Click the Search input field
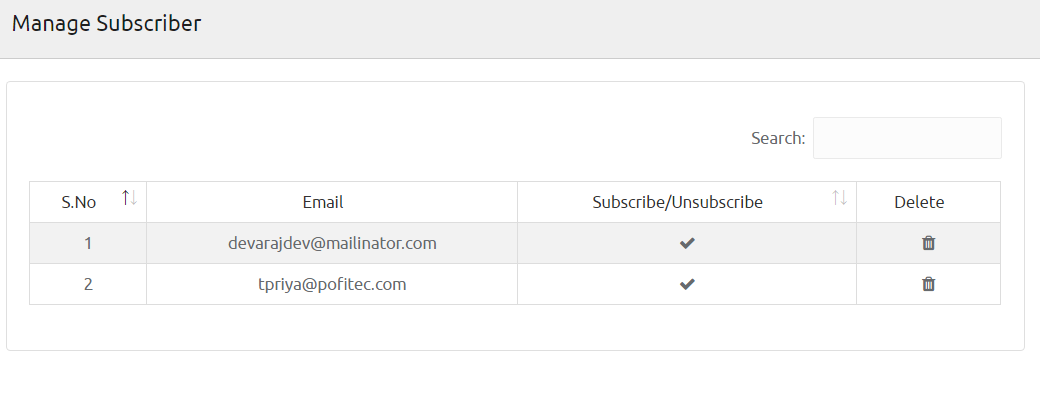This screenshot has height=406, width=1040. [907, 138]
